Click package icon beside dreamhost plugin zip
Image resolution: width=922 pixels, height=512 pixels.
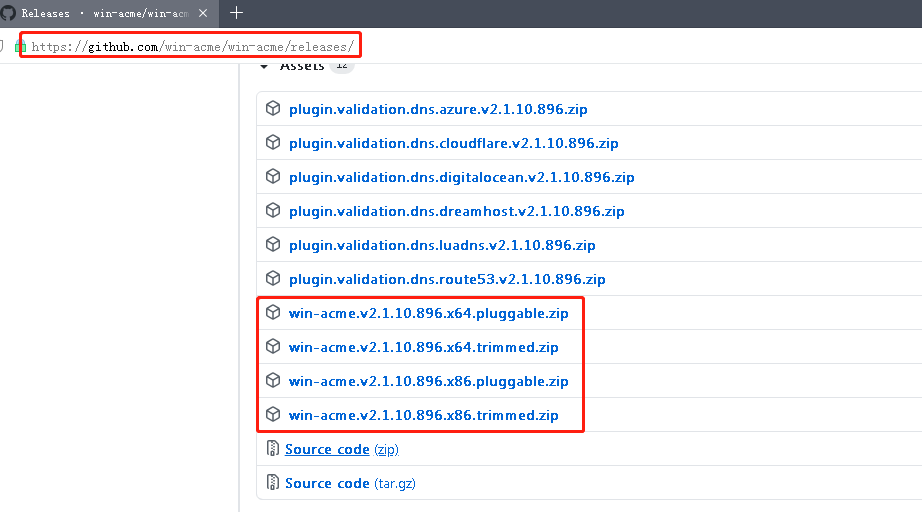pyautogui.click(x=273, y=210)
